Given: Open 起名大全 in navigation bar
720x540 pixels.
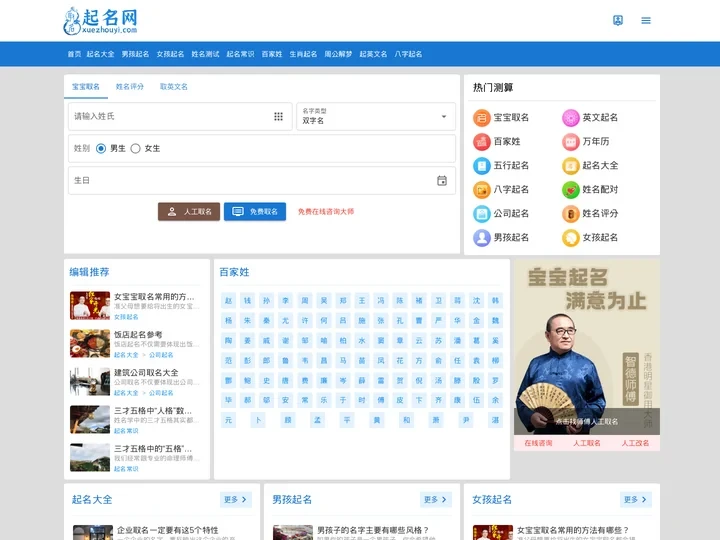Looking at the screenshot, I should (101, 54).
